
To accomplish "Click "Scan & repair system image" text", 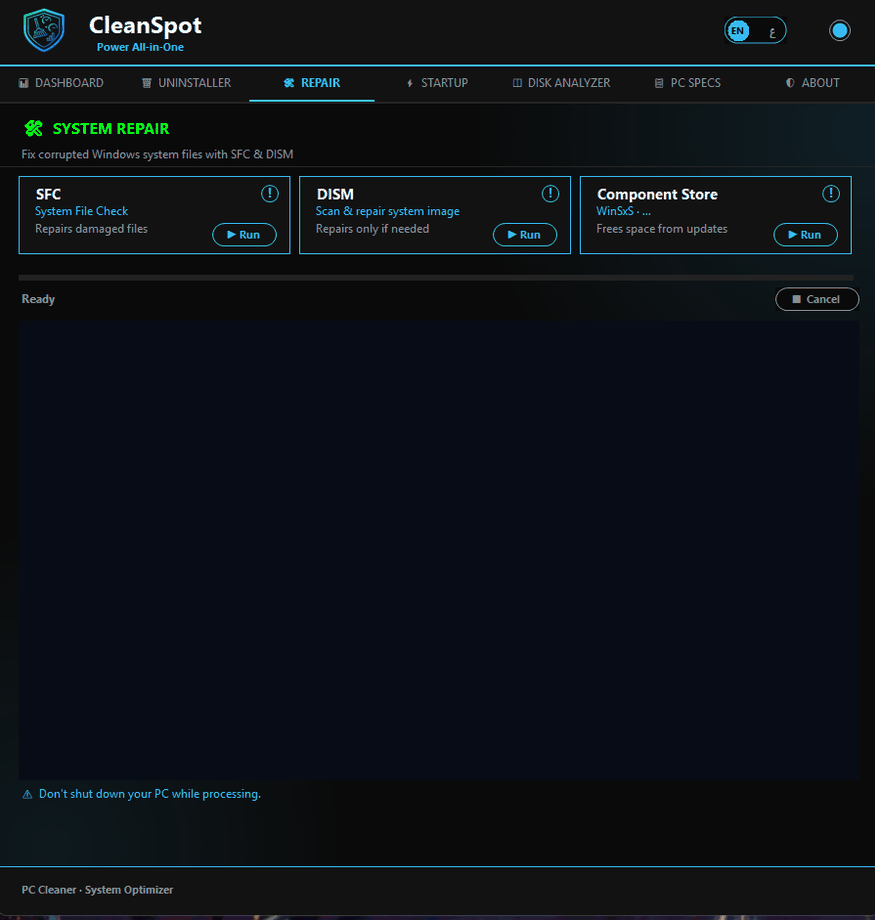I will click(x=387, y=211).
